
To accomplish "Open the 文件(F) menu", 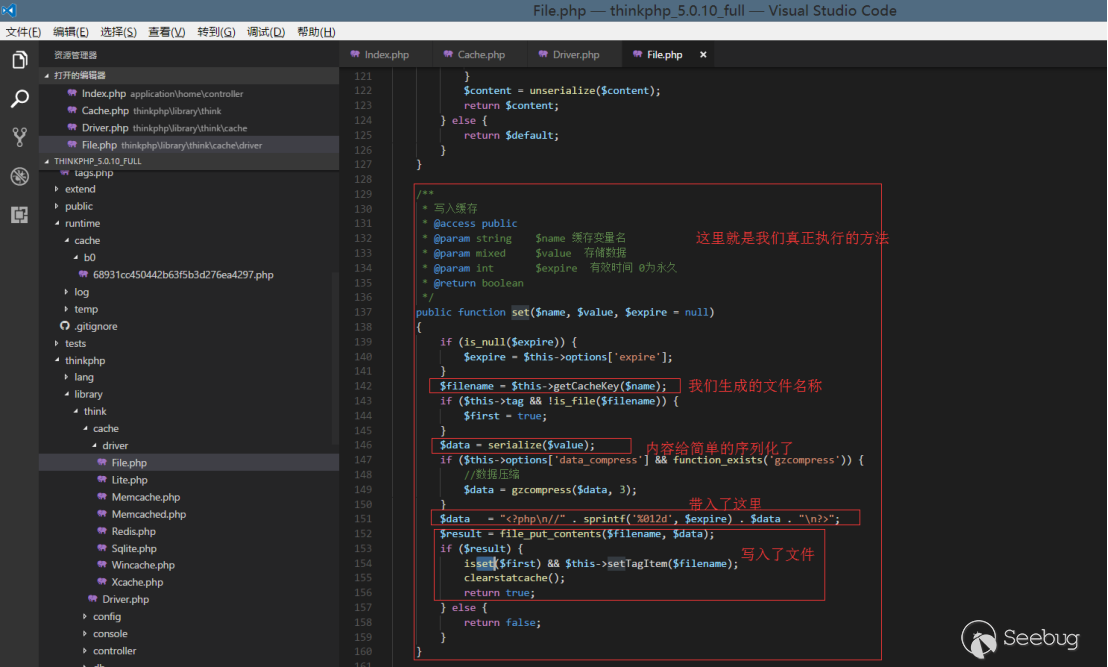I will [x=23, y=32].
